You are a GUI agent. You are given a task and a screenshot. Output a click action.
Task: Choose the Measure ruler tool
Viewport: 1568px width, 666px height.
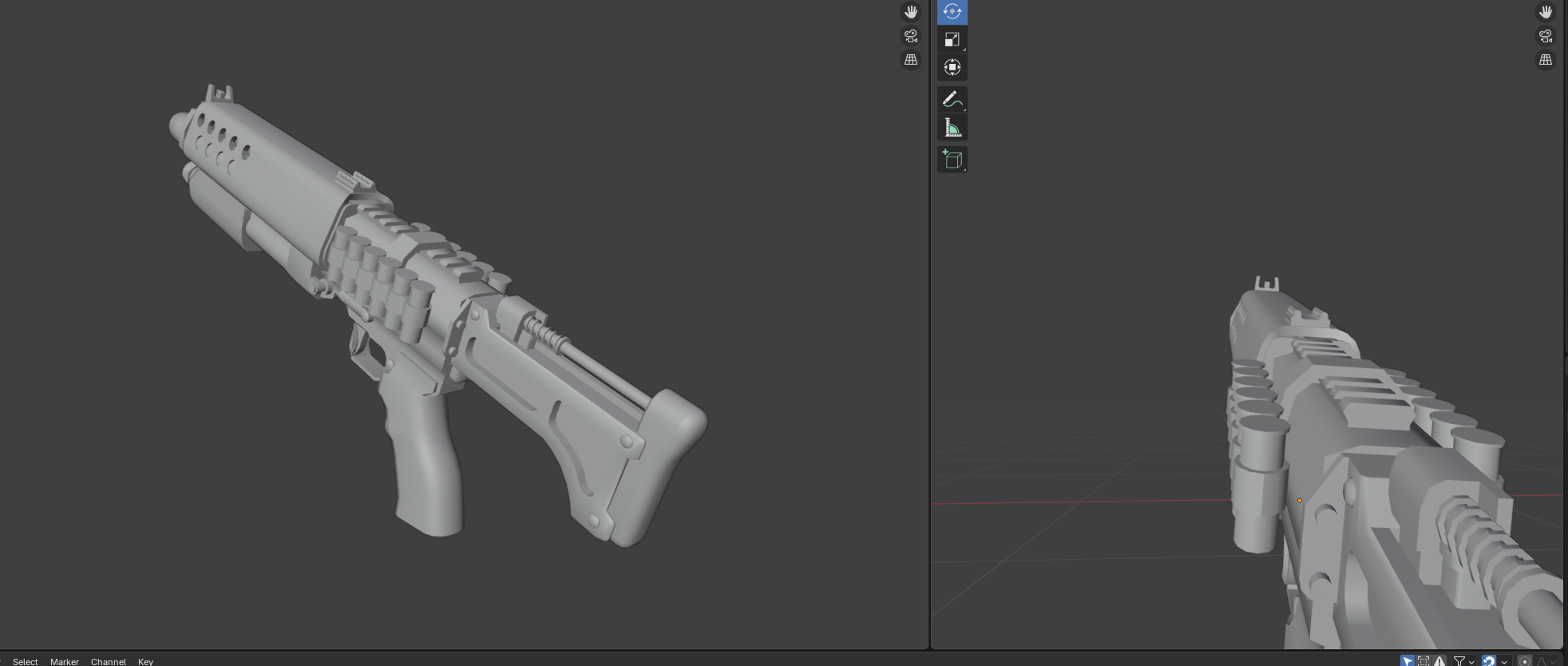952,128
